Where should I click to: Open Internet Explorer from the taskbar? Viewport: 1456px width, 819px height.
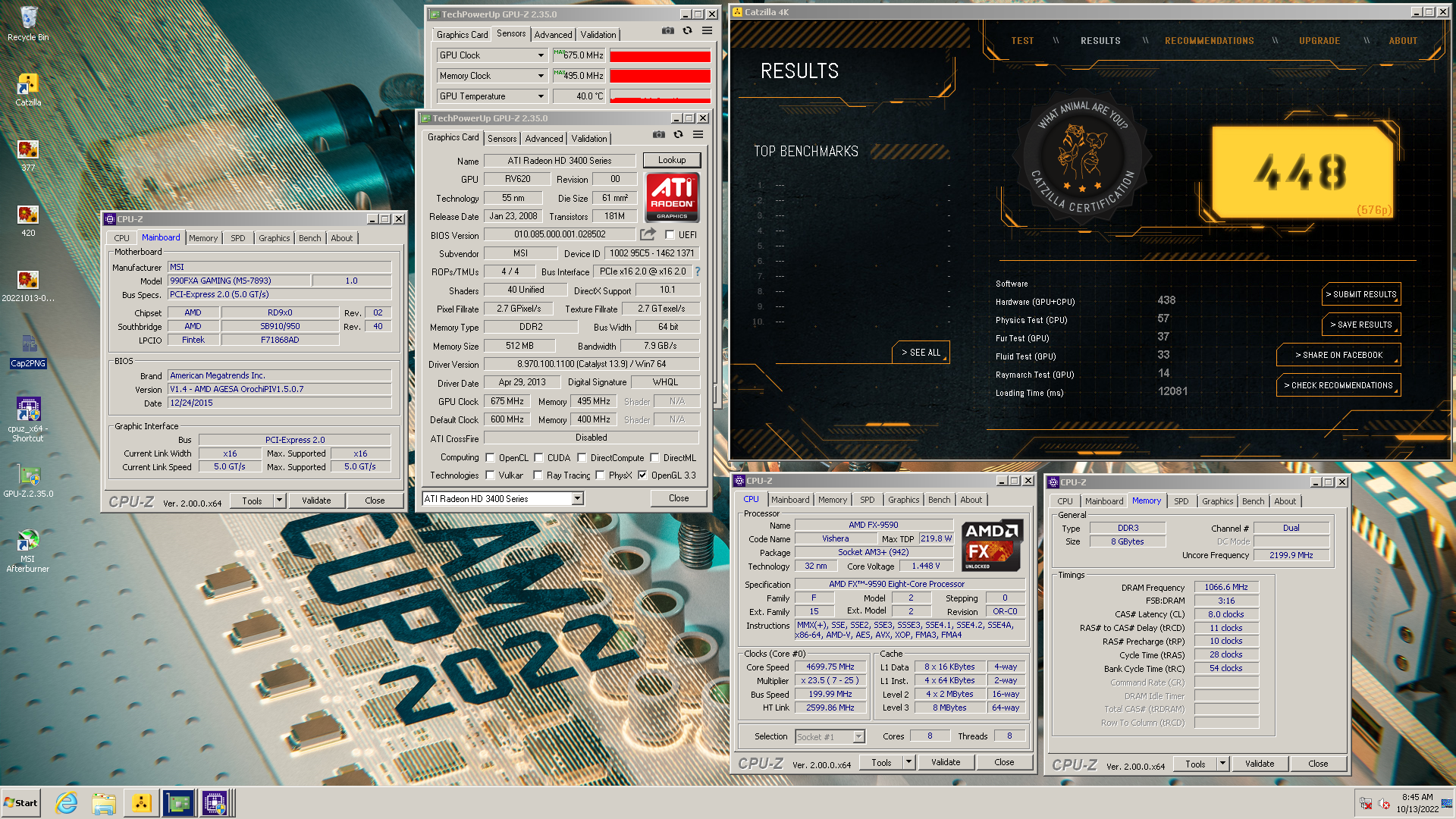pyautogui.click(x=67, y=803)
